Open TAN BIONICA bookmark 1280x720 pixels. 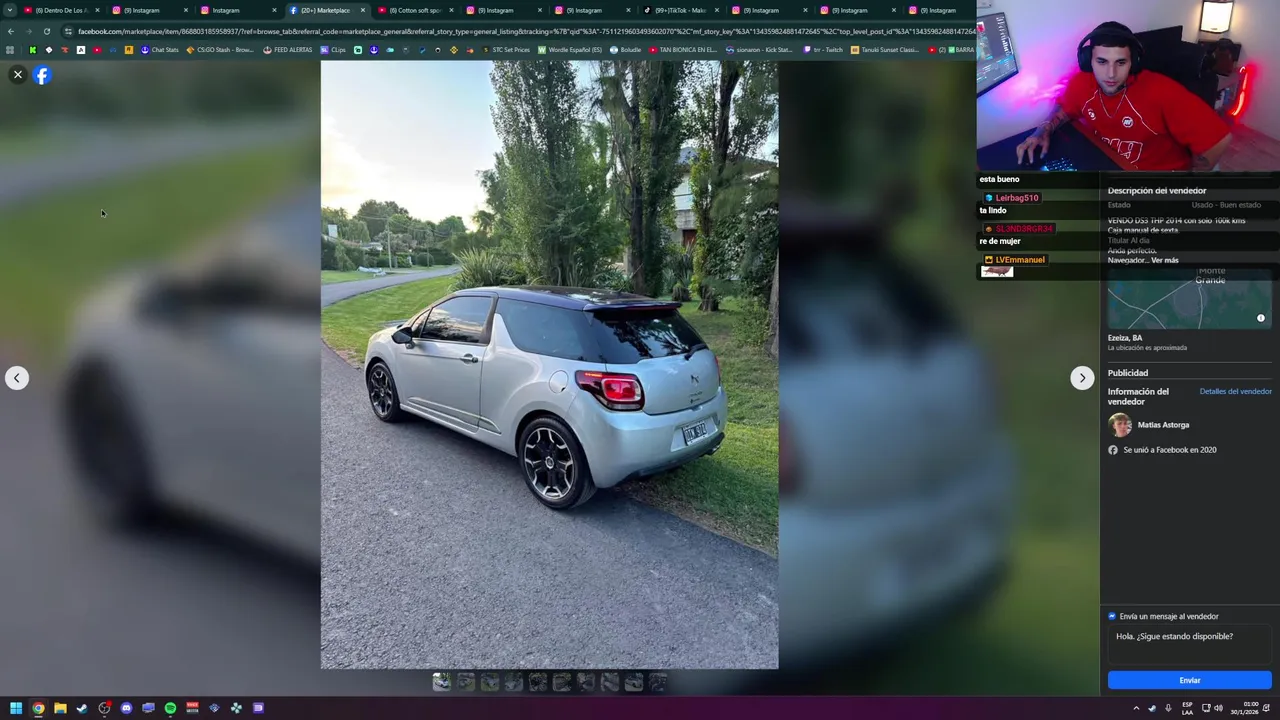pos(683,49)
